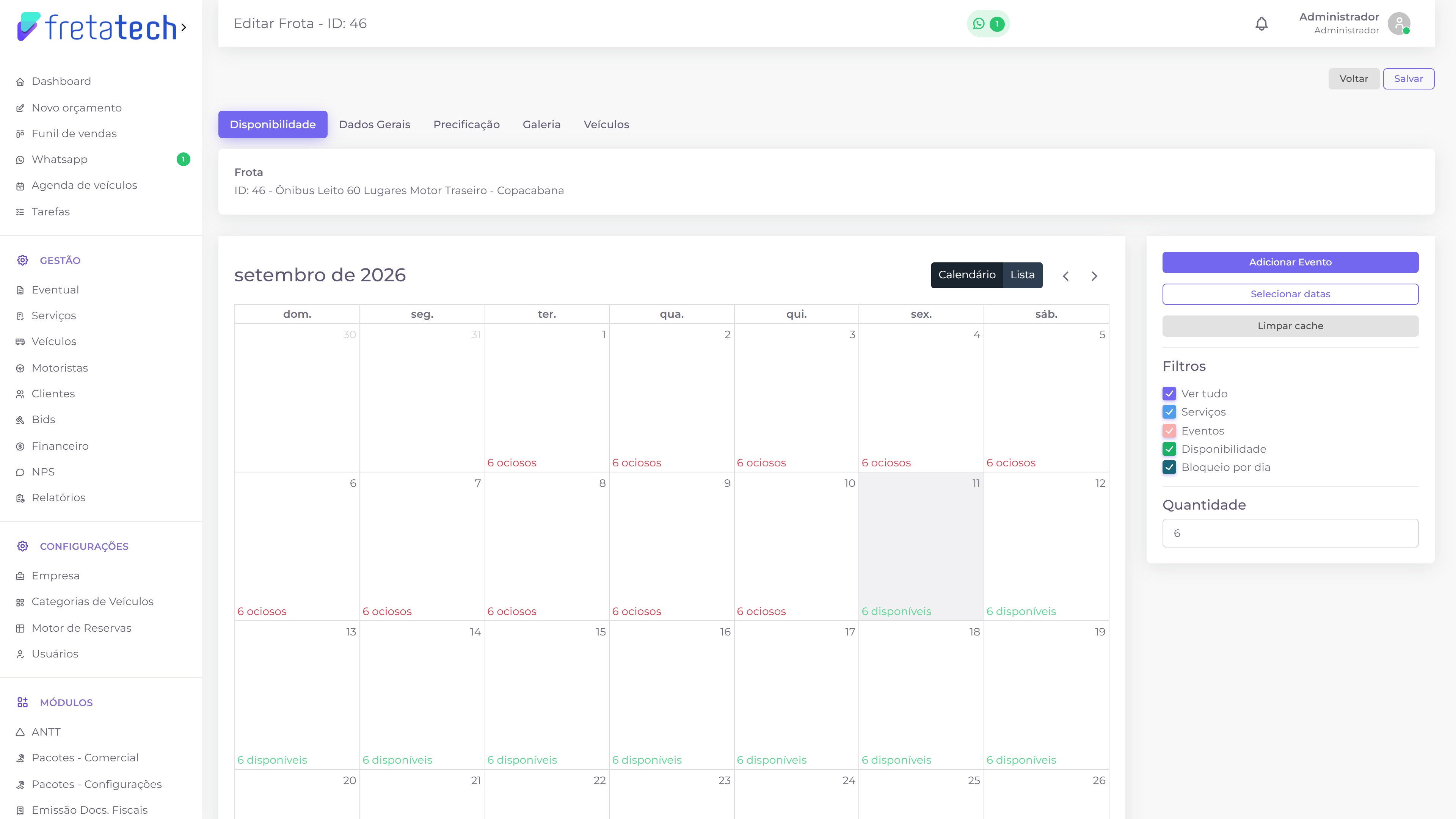Click the Voltar button
Image resolution: width=1456 pixels, height=819 pixels.
point(1354,79)
